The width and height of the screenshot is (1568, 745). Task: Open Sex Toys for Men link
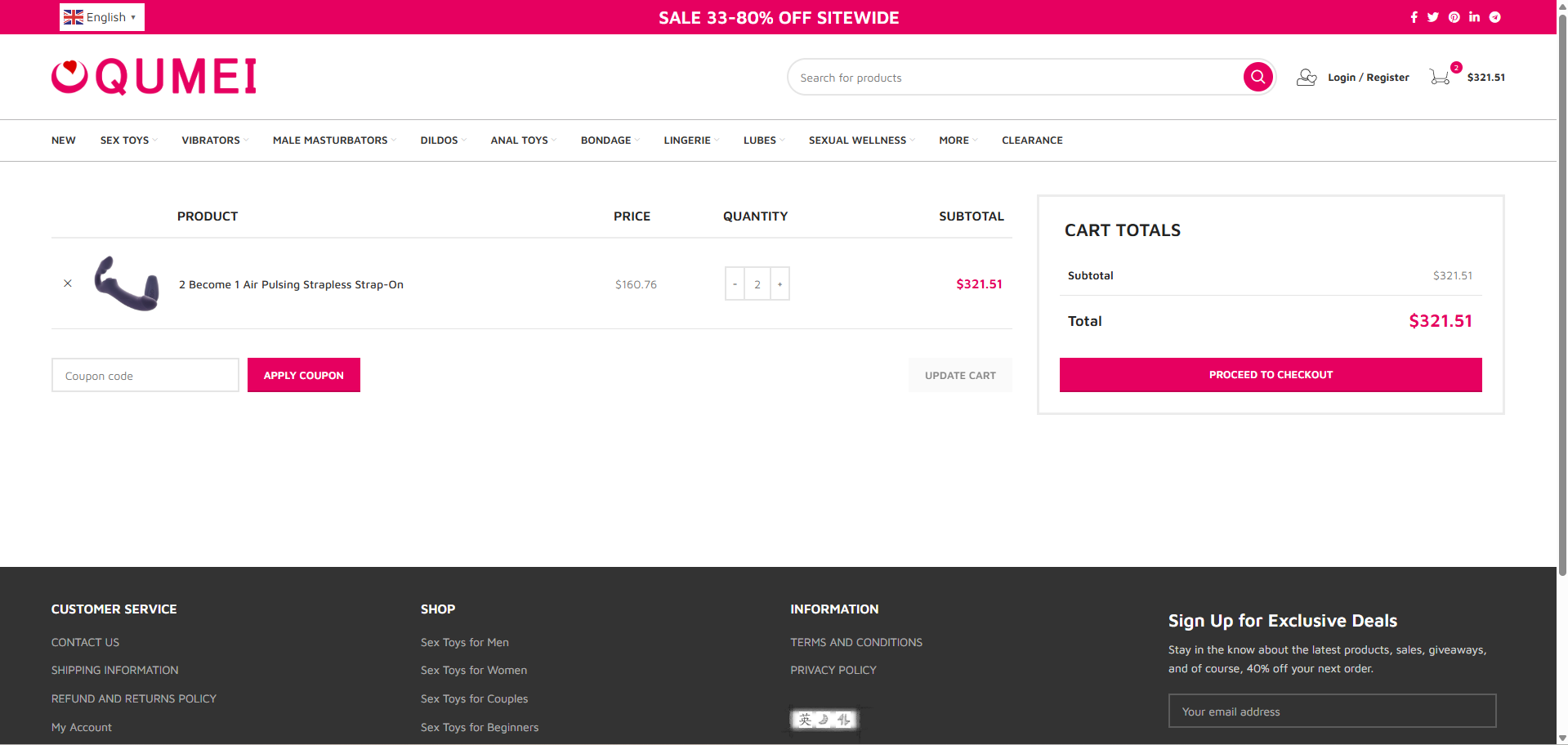465,642
